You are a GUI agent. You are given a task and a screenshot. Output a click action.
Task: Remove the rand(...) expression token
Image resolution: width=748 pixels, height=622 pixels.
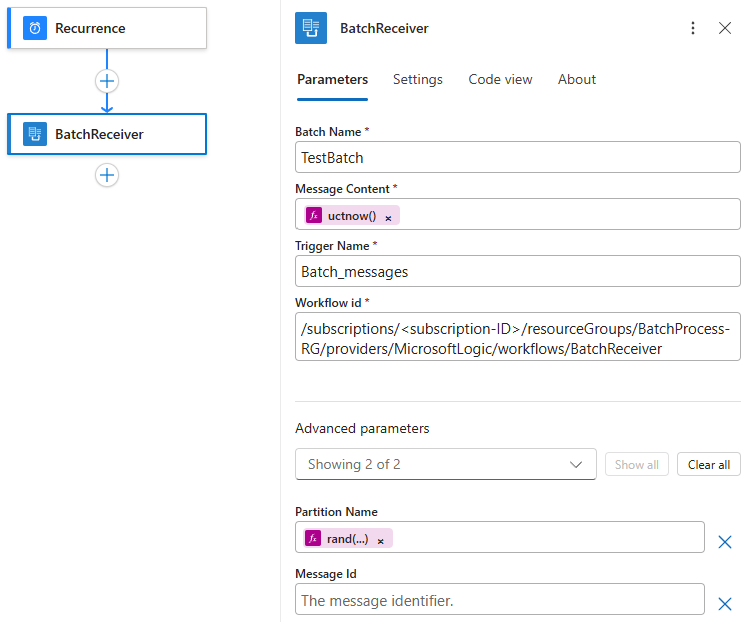381,541
